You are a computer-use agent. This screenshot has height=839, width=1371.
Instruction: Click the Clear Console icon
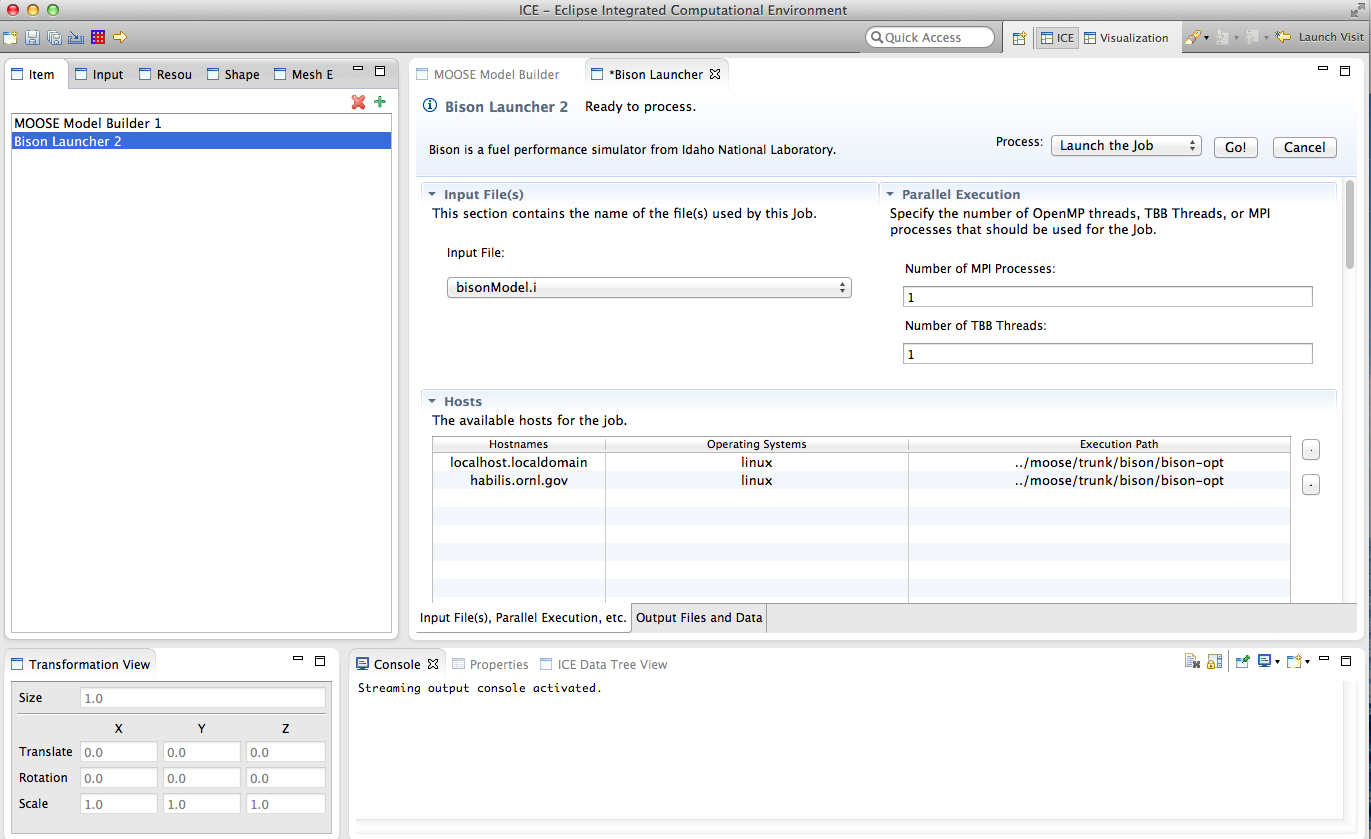click(x=1192, y=661)
